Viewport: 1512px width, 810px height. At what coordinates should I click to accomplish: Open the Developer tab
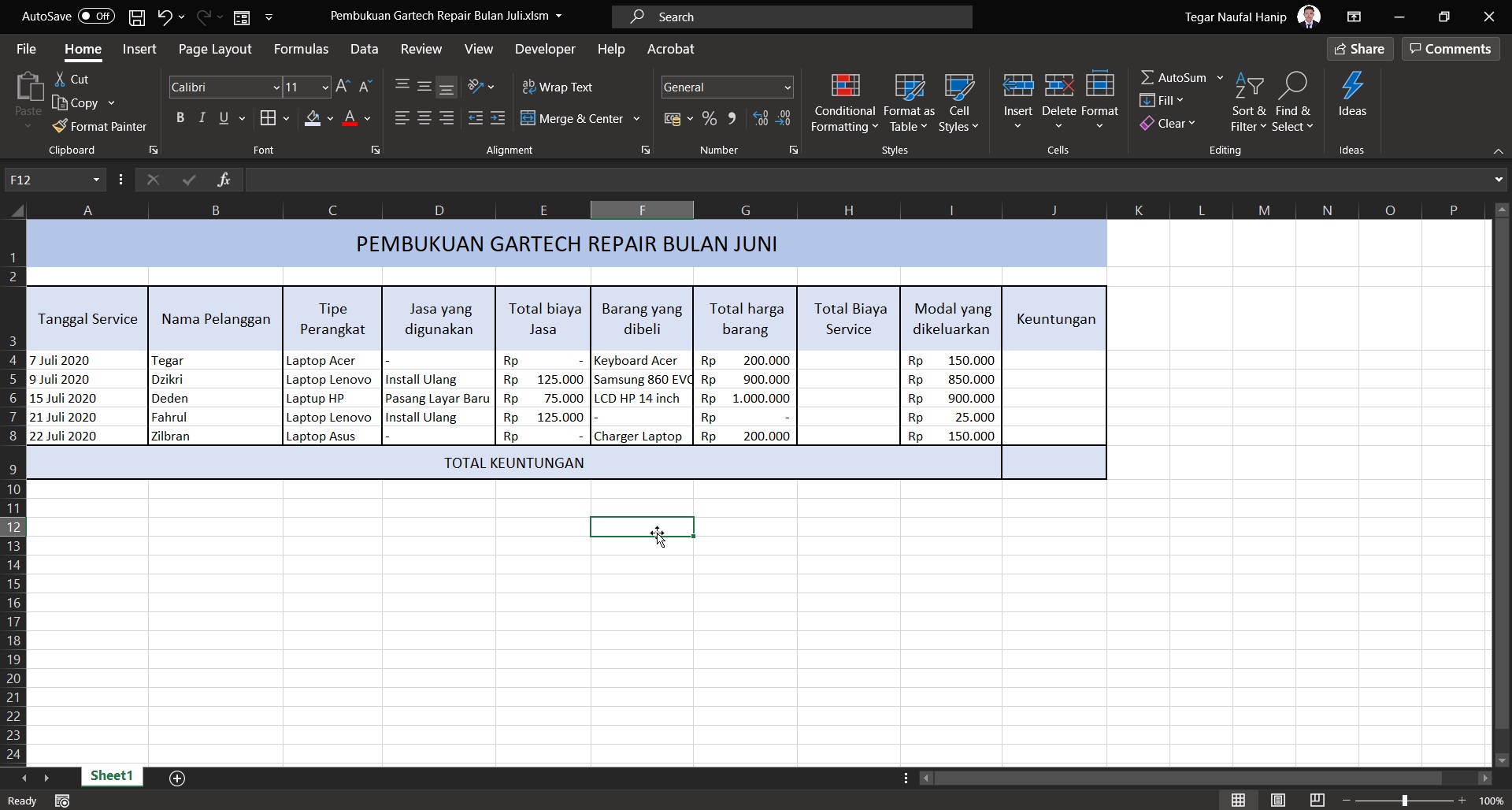[544, 48]
